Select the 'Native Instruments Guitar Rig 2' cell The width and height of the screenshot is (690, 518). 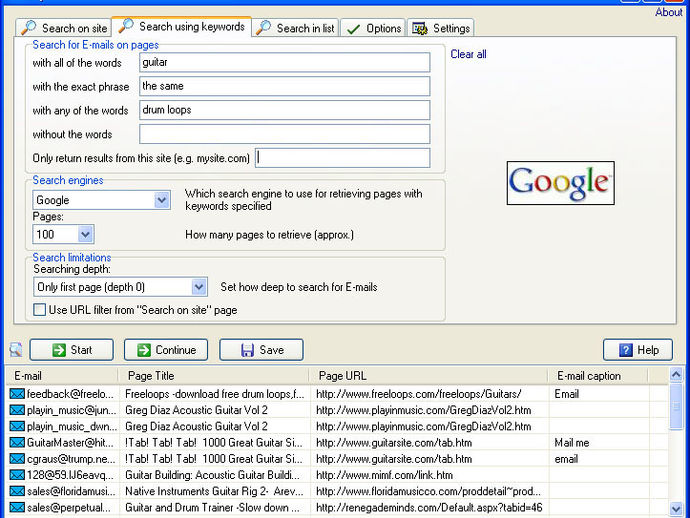[214, 492]
